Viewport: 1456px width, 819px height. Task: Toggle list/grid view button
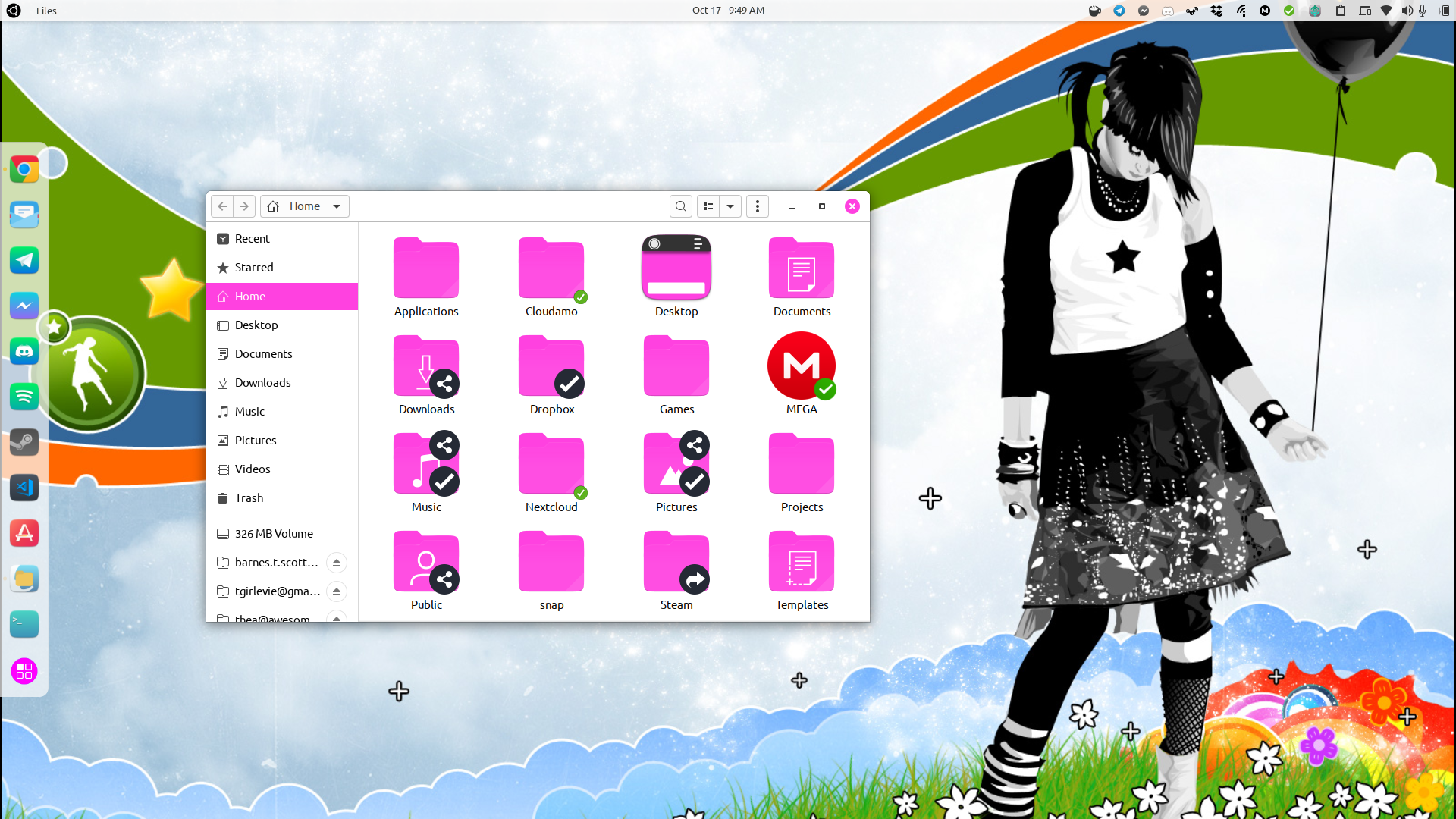[x=708, y=206]
